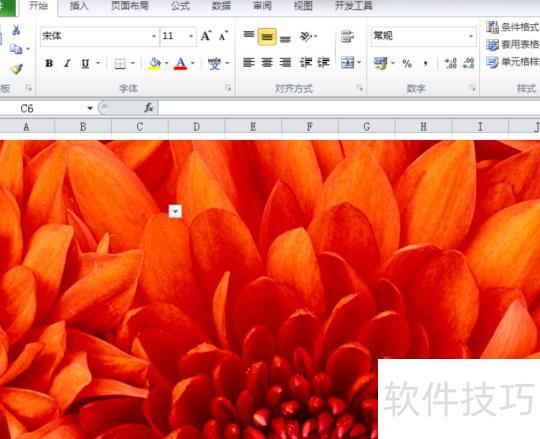Expand the Name Box dropdown arrow
This screenshot has width=540, height=439.
(90, 108)
